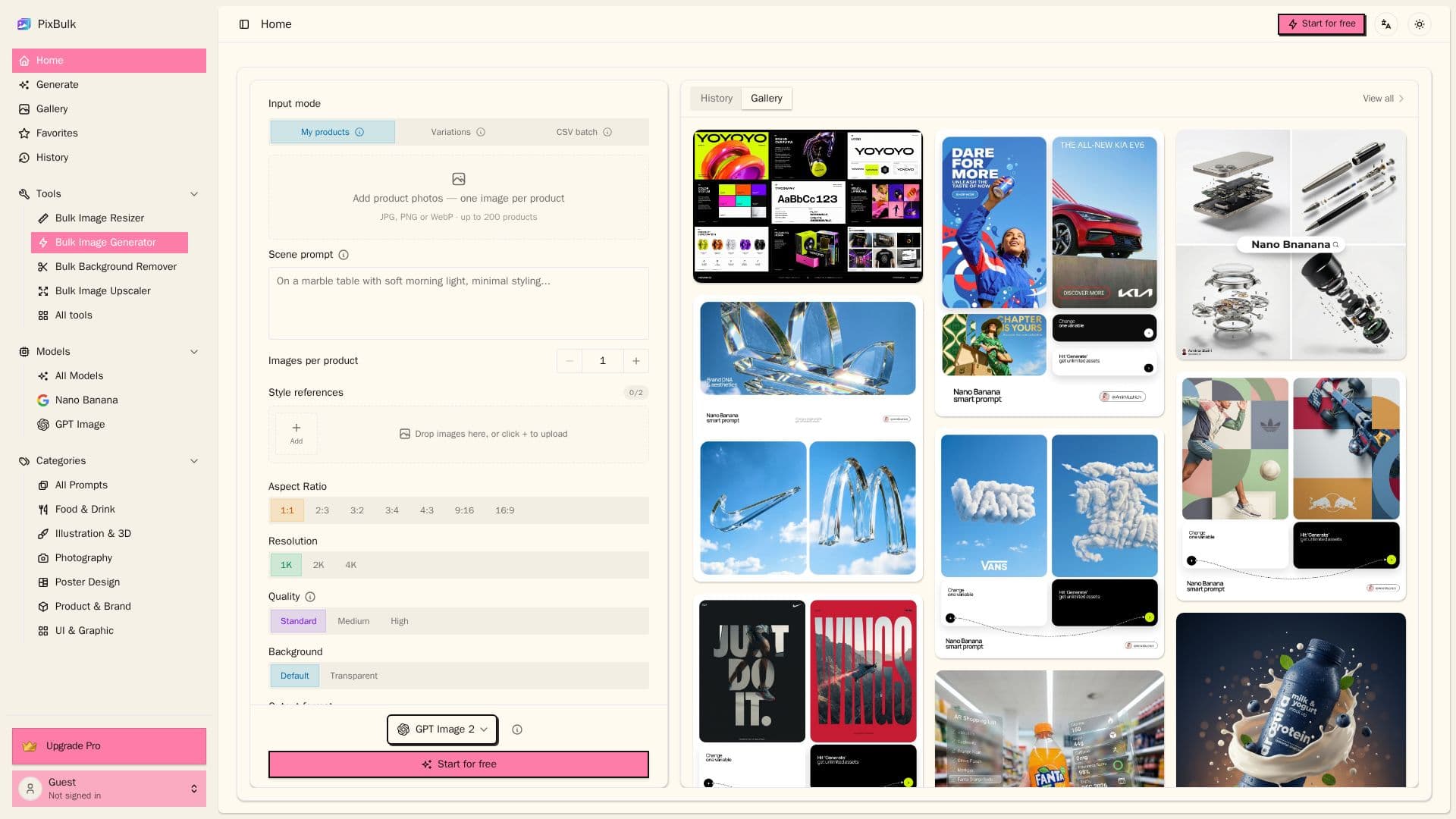Click the Upgrade Pro button
1456x819 pixels.
(x=109, y=746)
